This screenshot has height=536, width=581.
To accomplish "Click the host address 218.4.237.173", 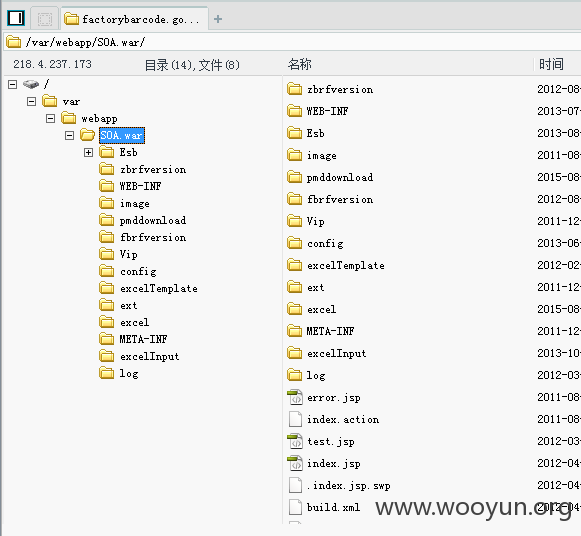I will click(52, 64).
